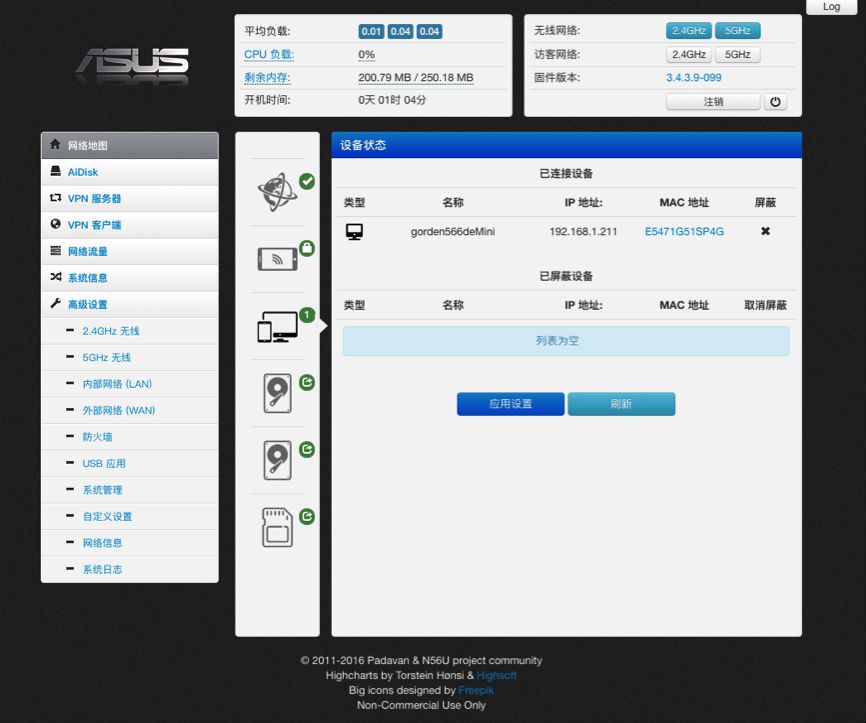This screenshot has width=866, height=723.
Task: Click the globe icon beside VPN 客户端
Action: click(55, 224)
